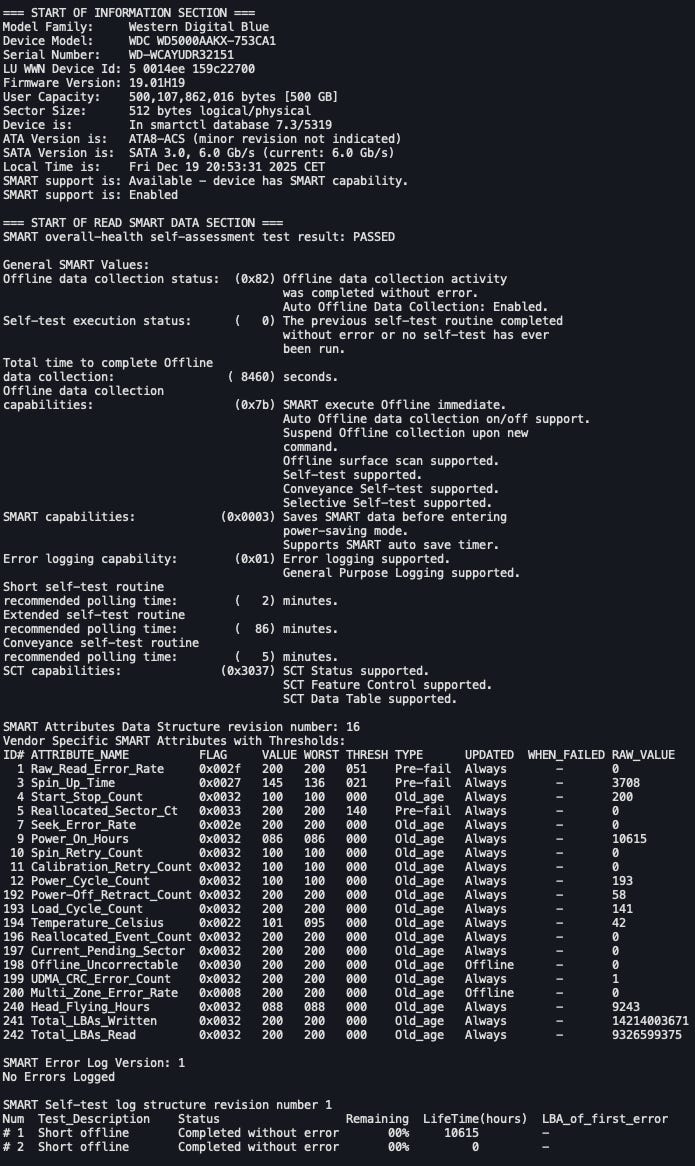Screen dimensions: 695x1166
Task: Click the Total_LBAs_Written raw value
Action: (x=650, y=1020)
